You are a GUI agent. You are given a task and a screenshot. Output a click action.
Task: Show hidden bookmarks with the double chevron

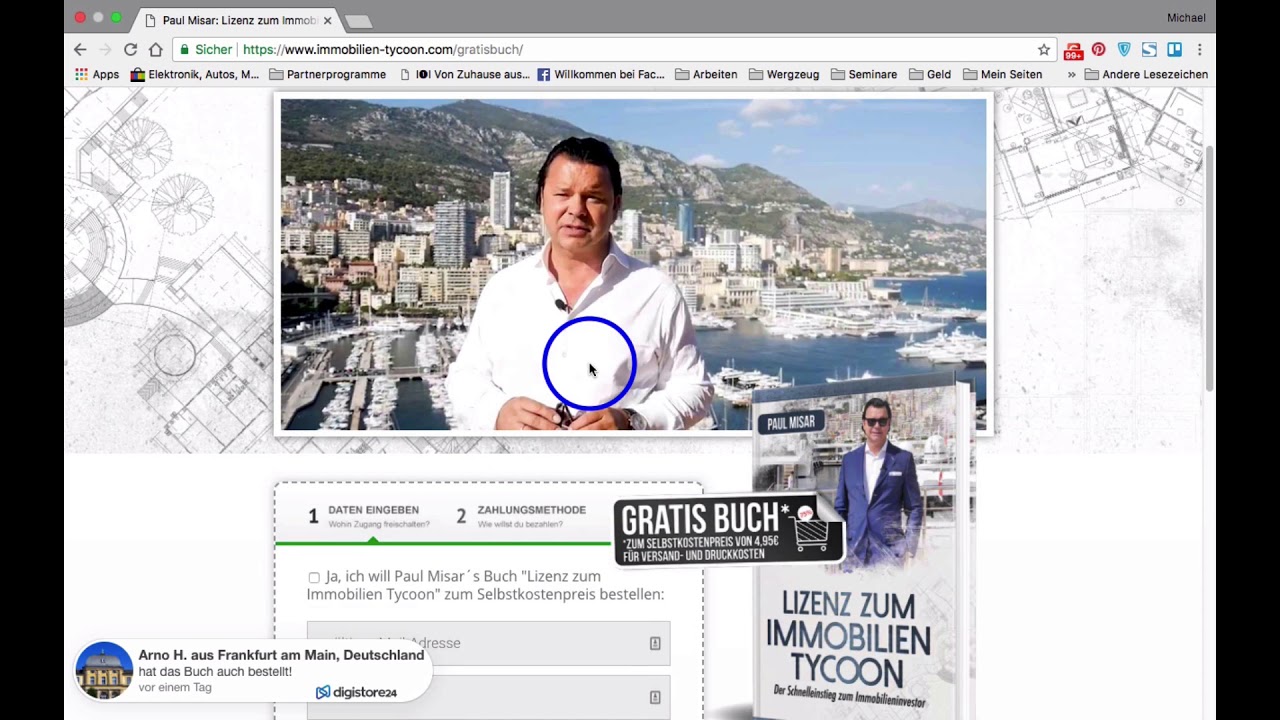1071,74
